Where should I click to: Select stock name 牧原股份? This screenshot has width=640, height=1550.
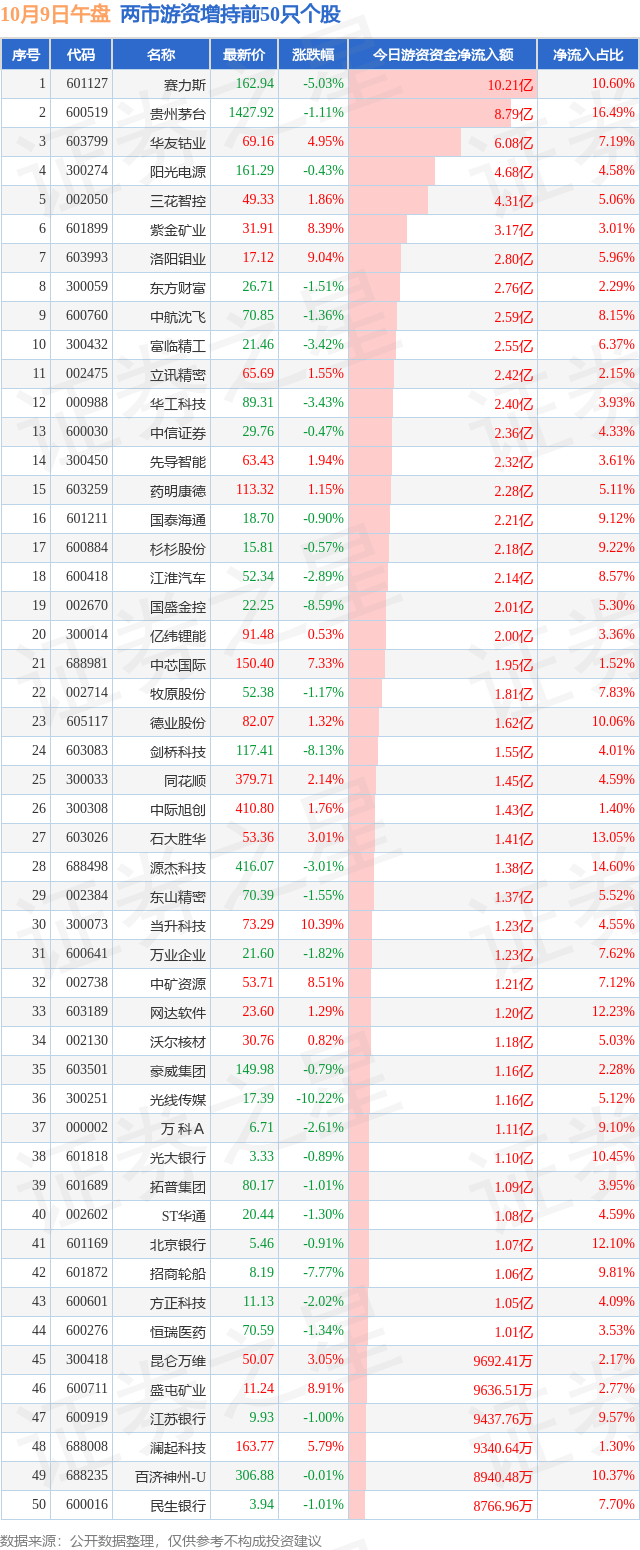(178, 694)
